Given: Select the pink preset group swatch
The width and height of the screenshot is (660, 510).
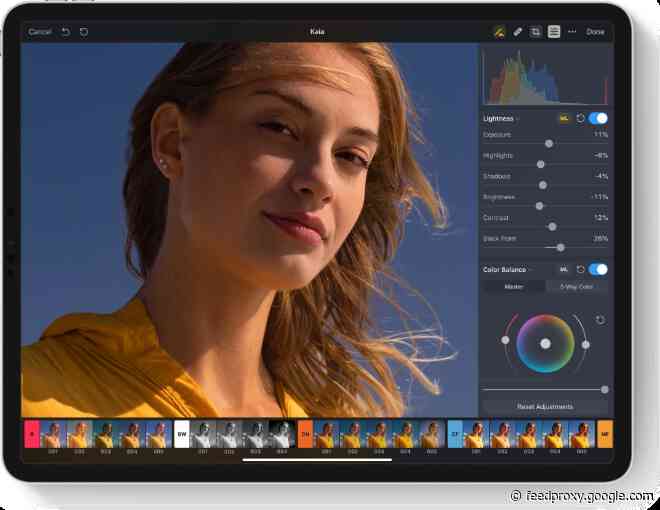Looking at the screenshot, I should (x=32, y=434).
